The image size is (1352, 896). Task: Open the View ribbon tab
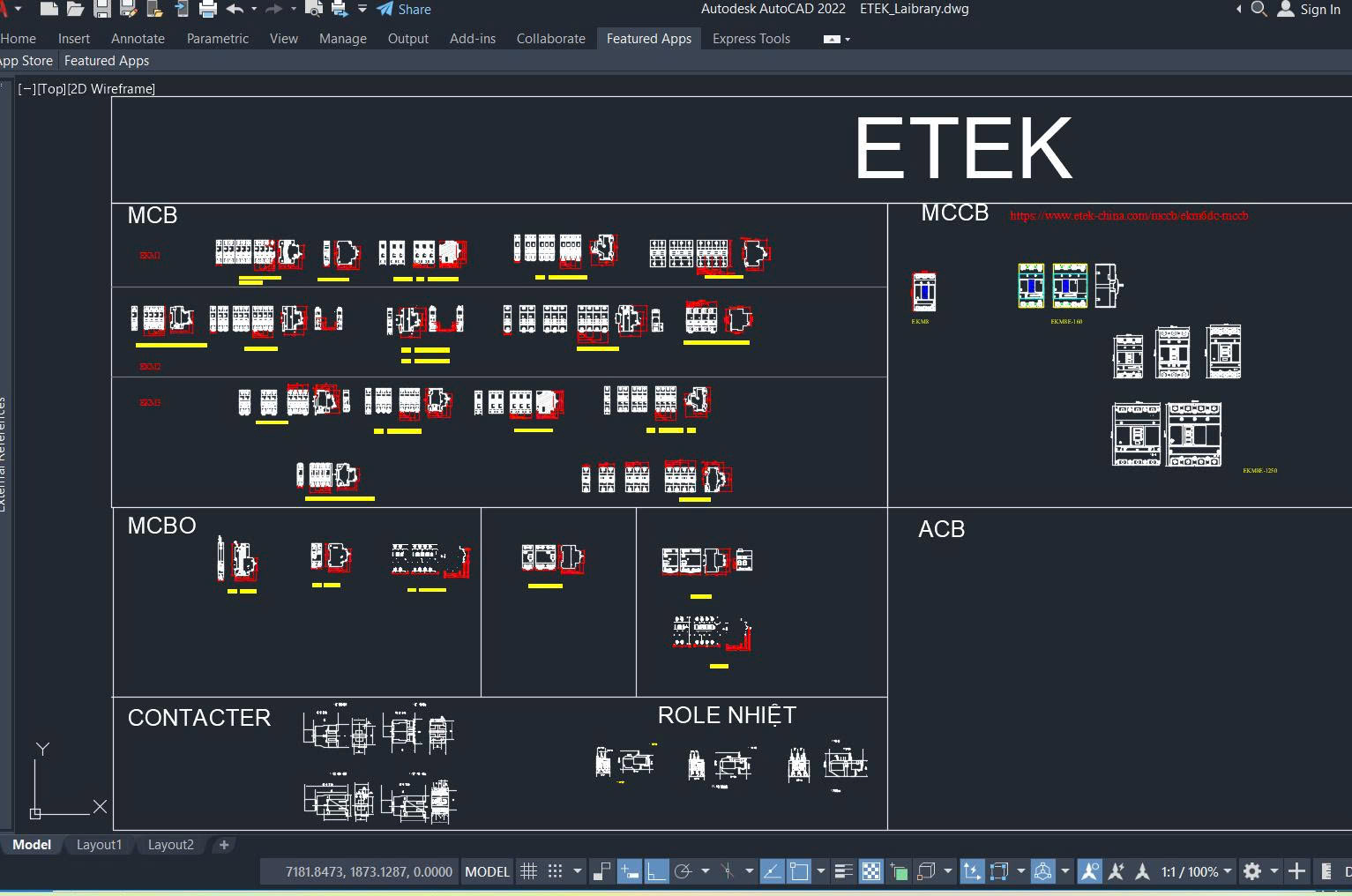tap(284, 39)
